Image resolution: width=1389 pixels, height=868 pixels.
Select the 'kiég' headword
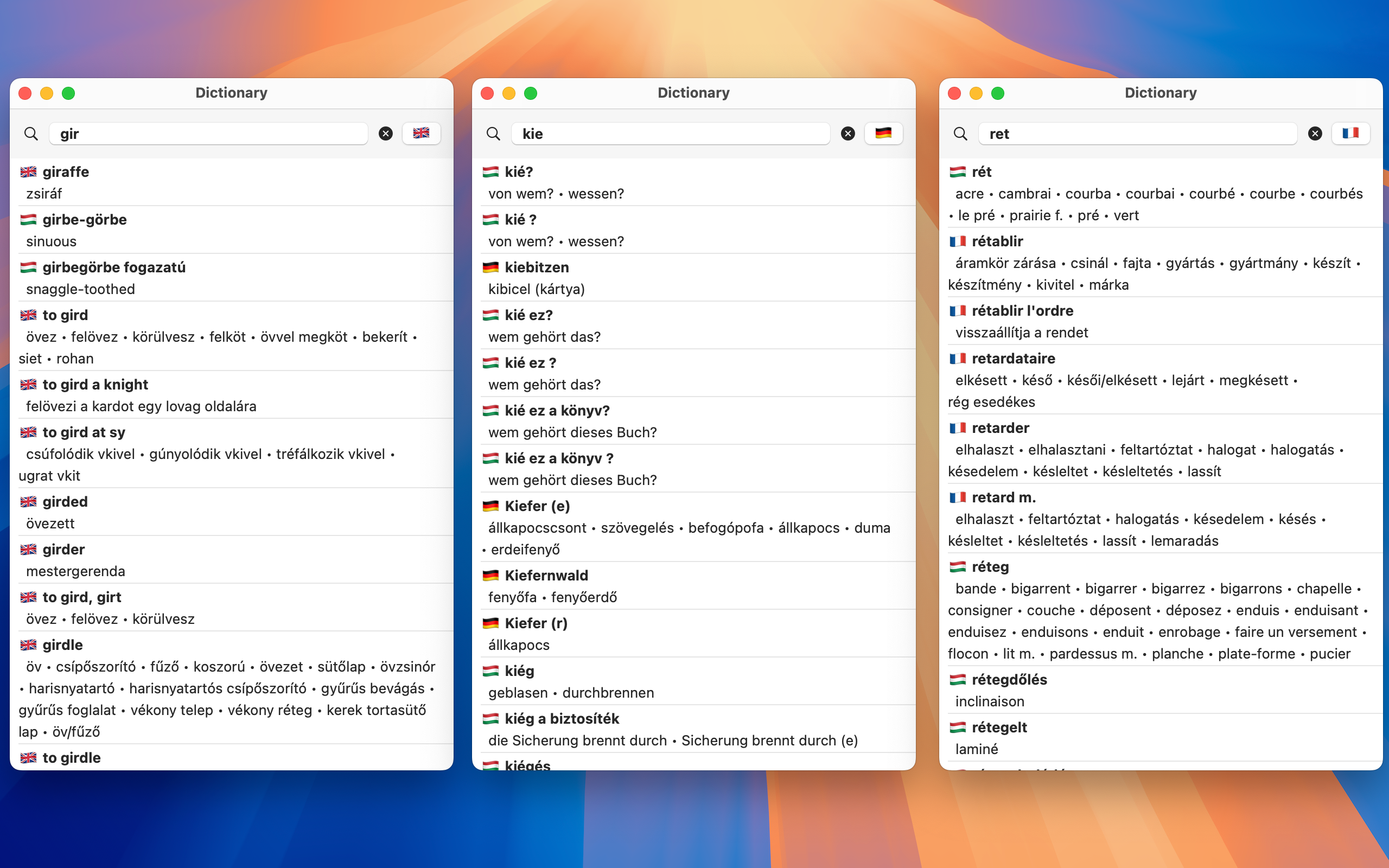coord(519,671)
